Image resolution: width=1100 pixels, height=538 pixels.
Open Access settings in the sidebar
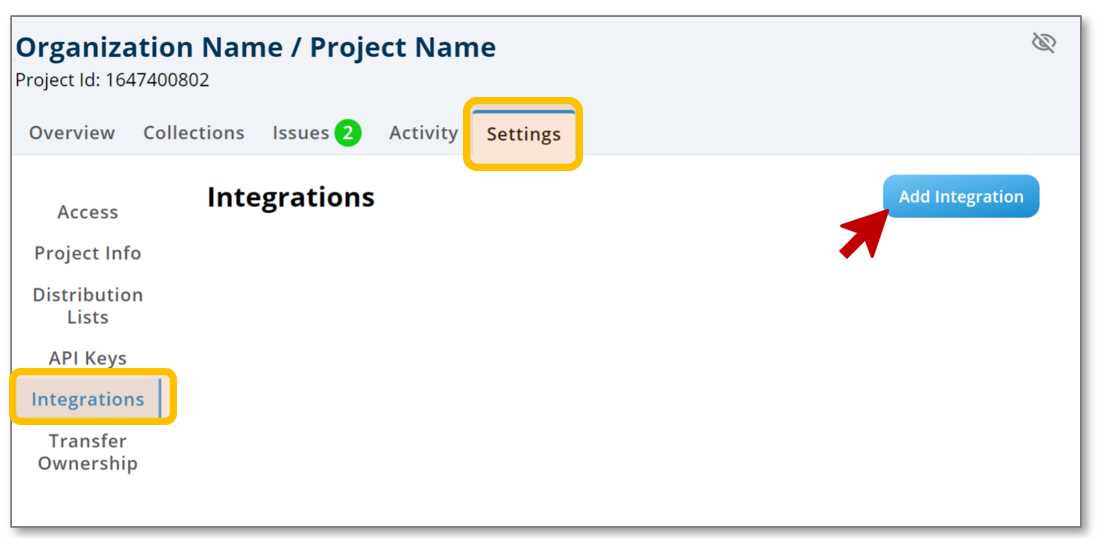(88, 212)
